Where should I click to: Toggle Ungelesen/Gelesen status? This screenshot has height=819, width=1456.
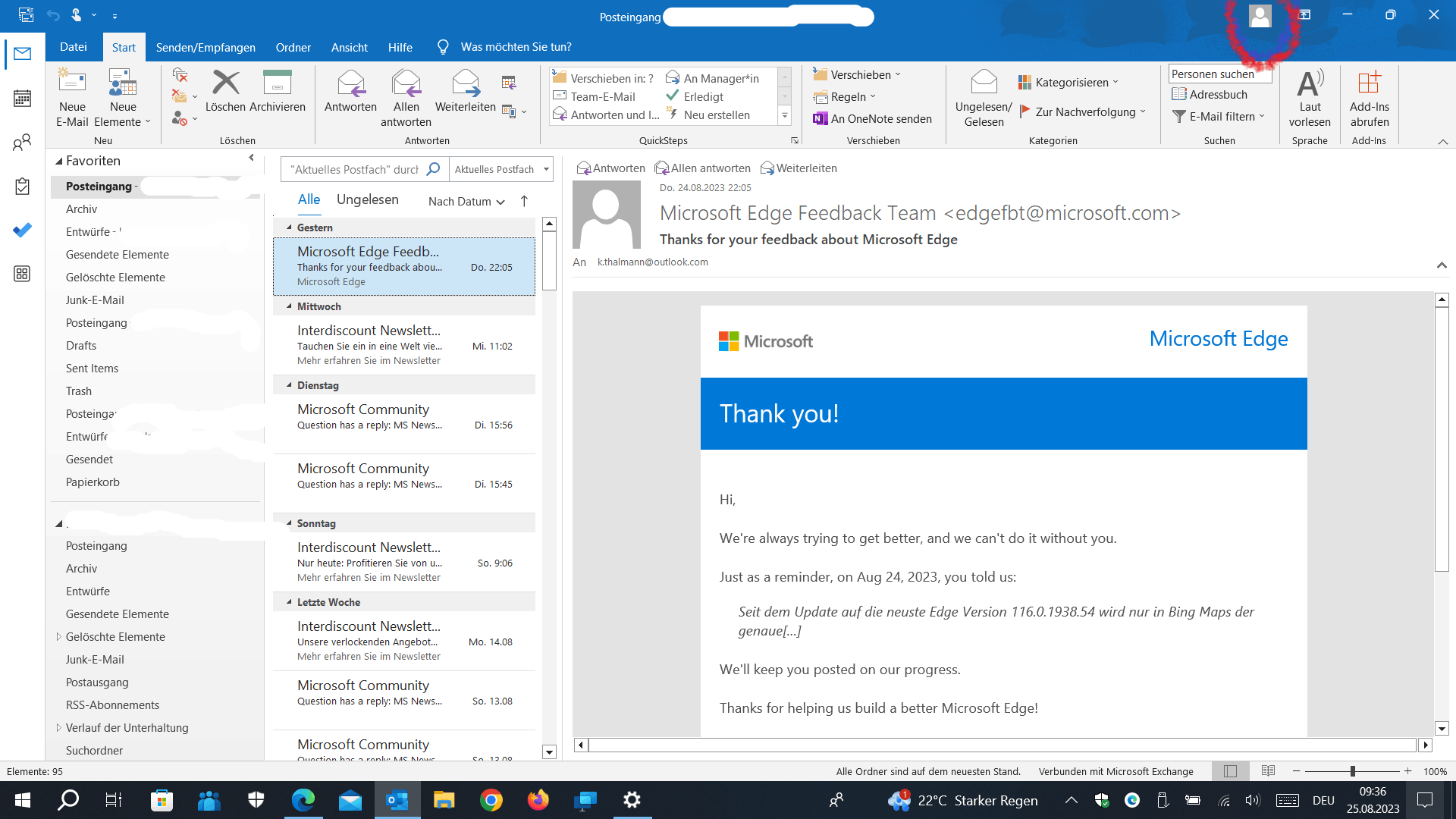click(984, 82)
